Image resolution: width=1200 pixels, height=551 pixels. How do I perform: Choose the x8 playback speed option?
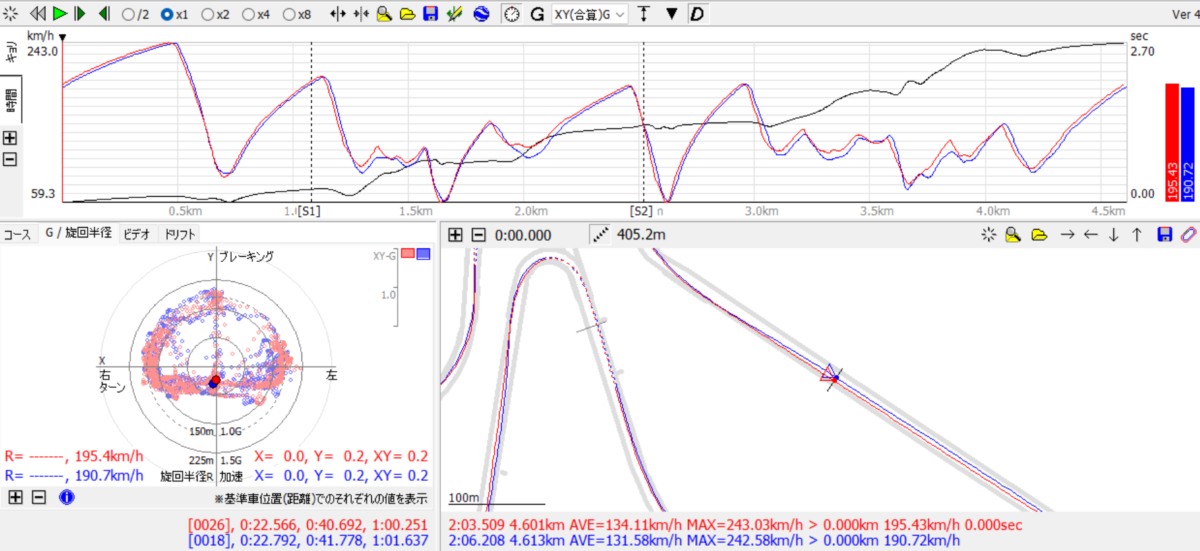tap(289, 15)
